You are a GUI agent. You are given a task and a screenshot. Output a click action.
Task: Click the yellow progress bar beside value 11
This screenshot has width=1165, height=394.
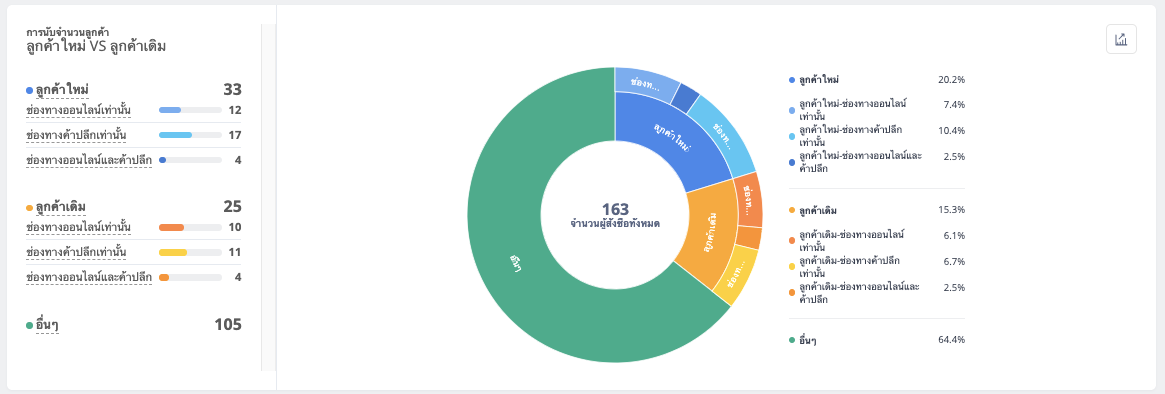click(x=190, y=252)
